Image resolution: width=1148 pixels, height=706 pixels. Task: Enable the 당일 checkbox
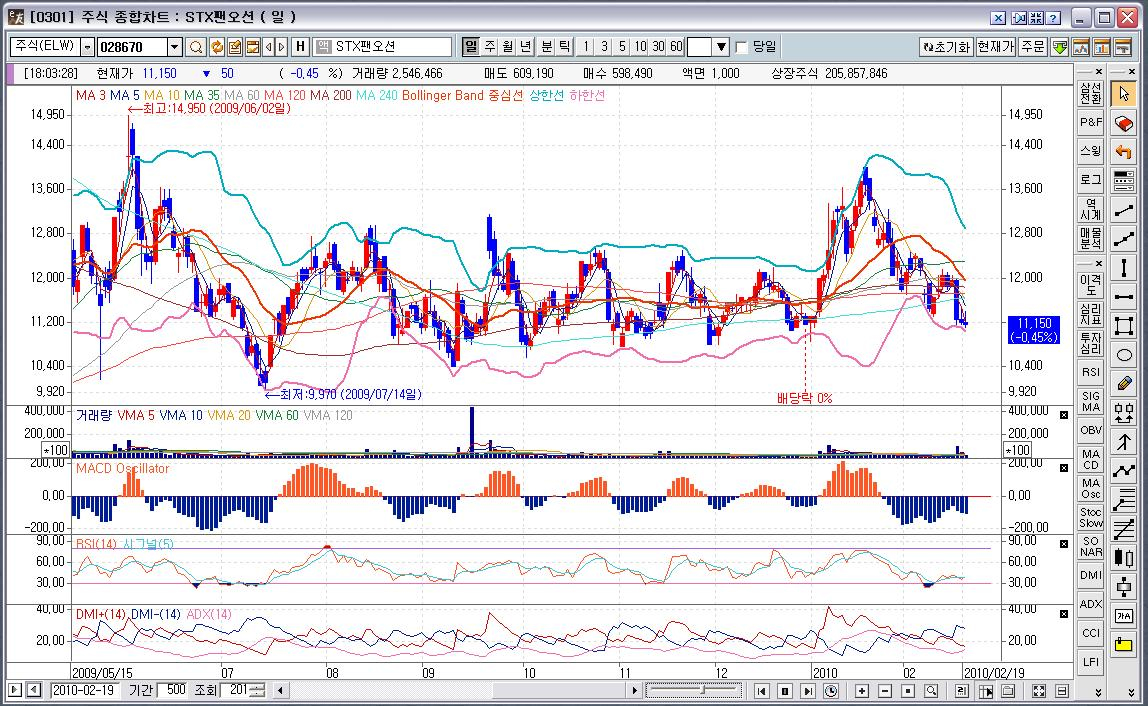[741, 47]
